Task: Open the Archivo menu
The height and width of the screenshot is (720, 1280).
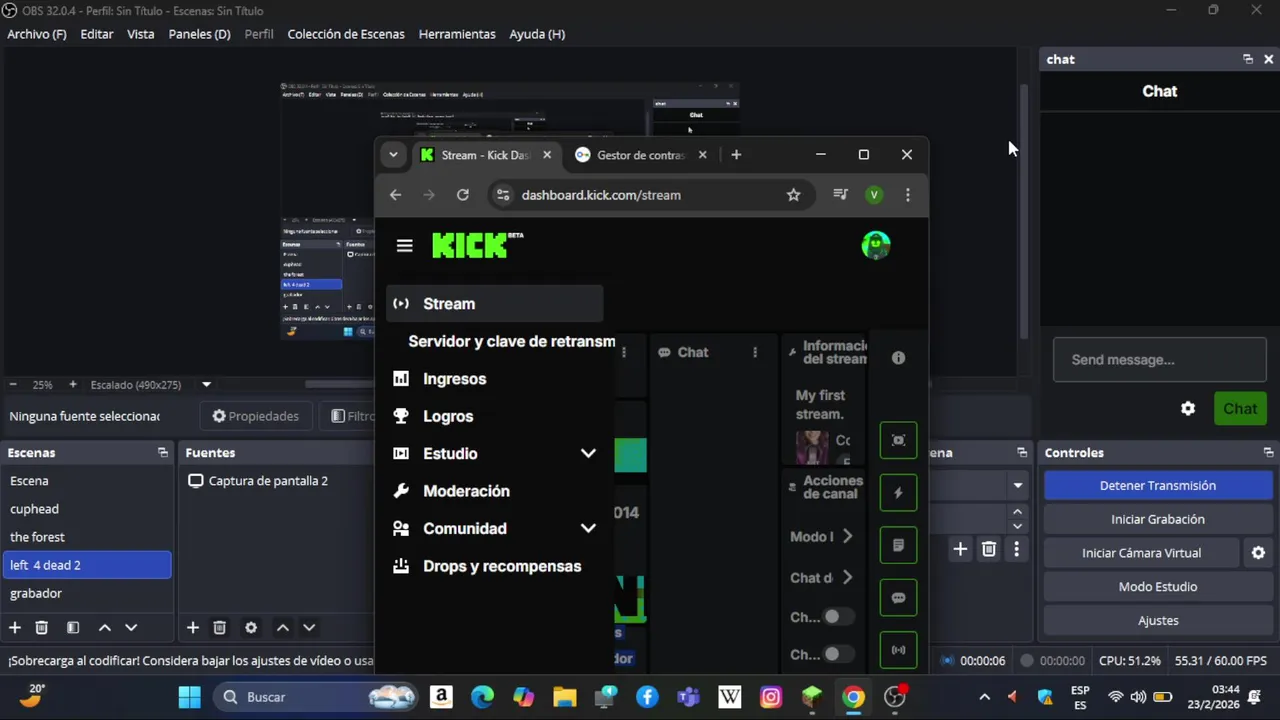Action: (37, 34)
